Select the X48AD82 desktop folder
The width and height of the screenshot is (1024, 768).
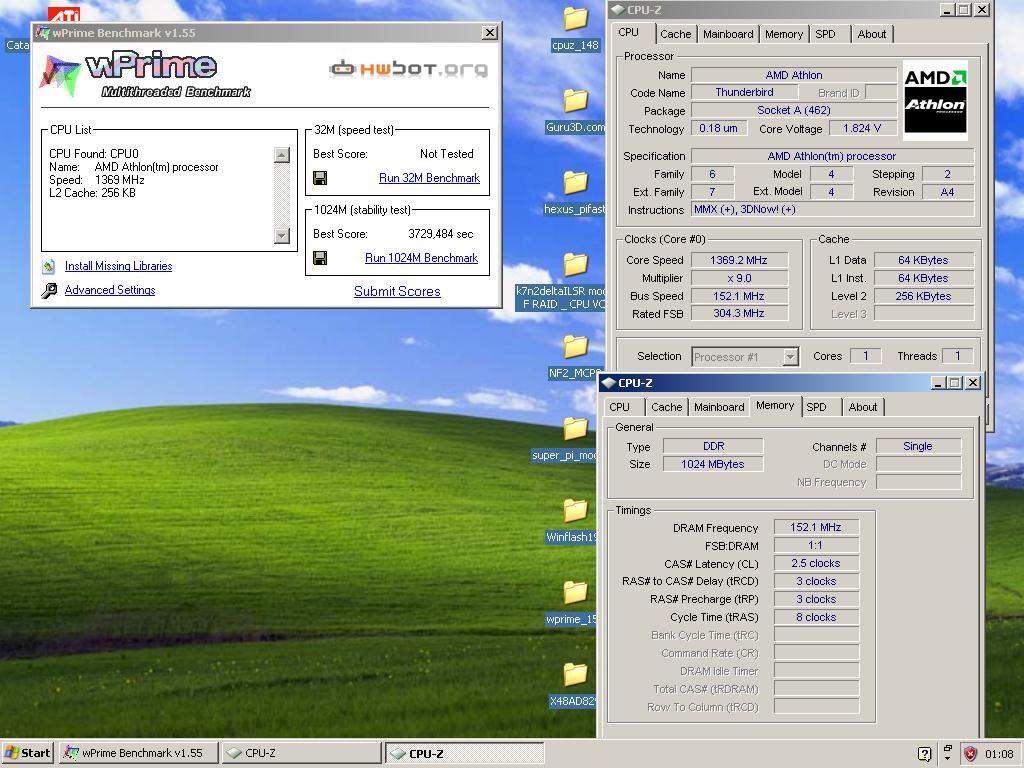573,685
